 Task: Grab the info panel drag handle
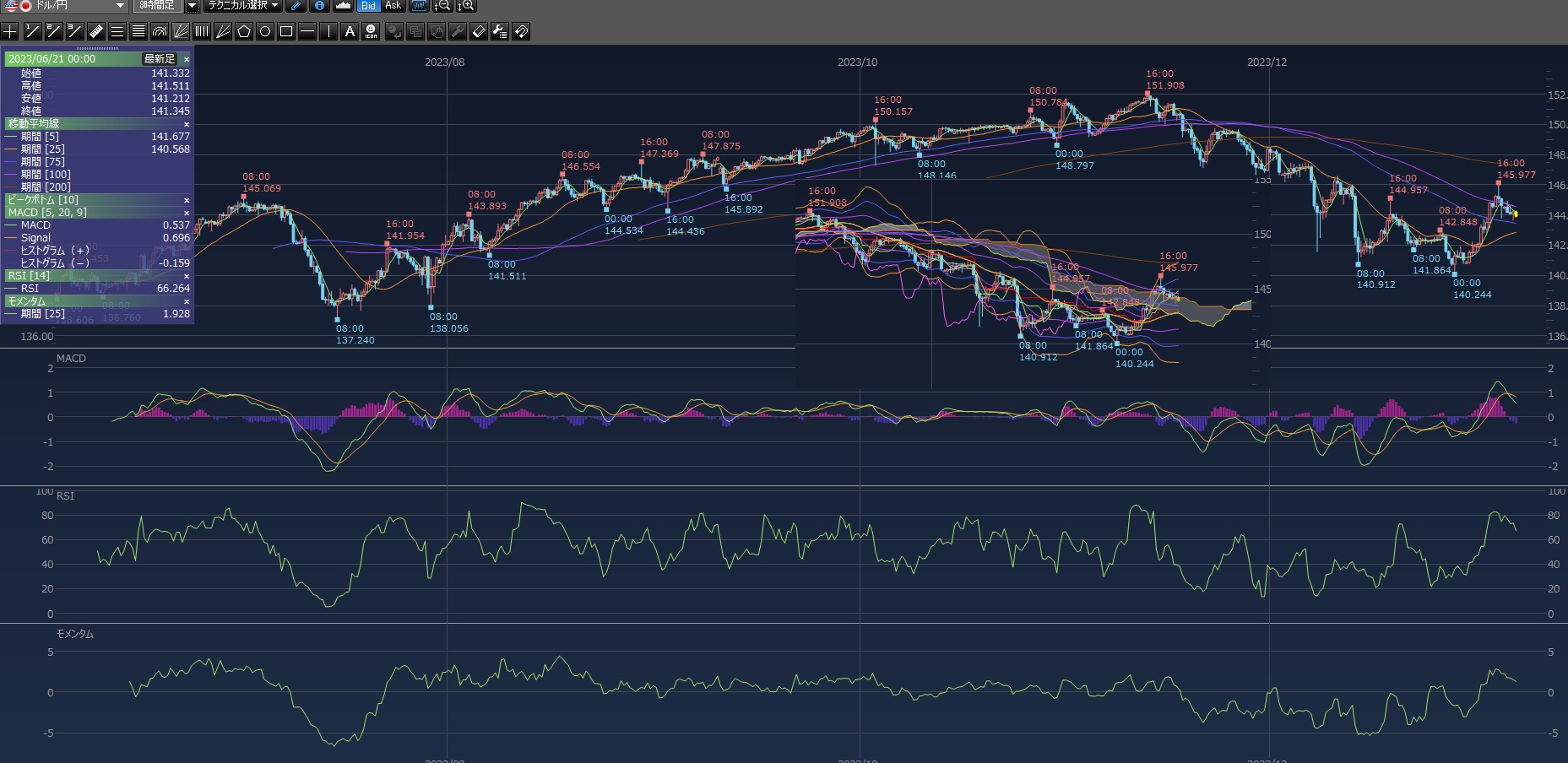[98, 49]
